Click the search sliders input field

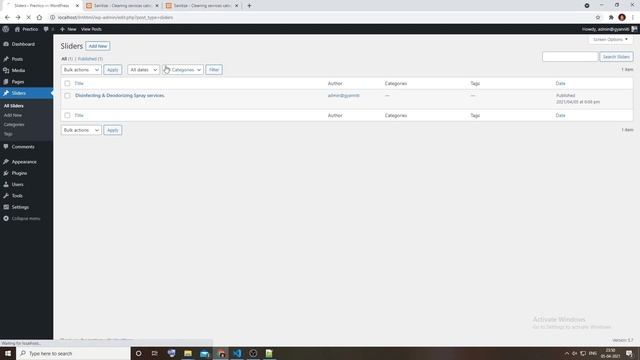pyautogui.click(x=570, y=57)
